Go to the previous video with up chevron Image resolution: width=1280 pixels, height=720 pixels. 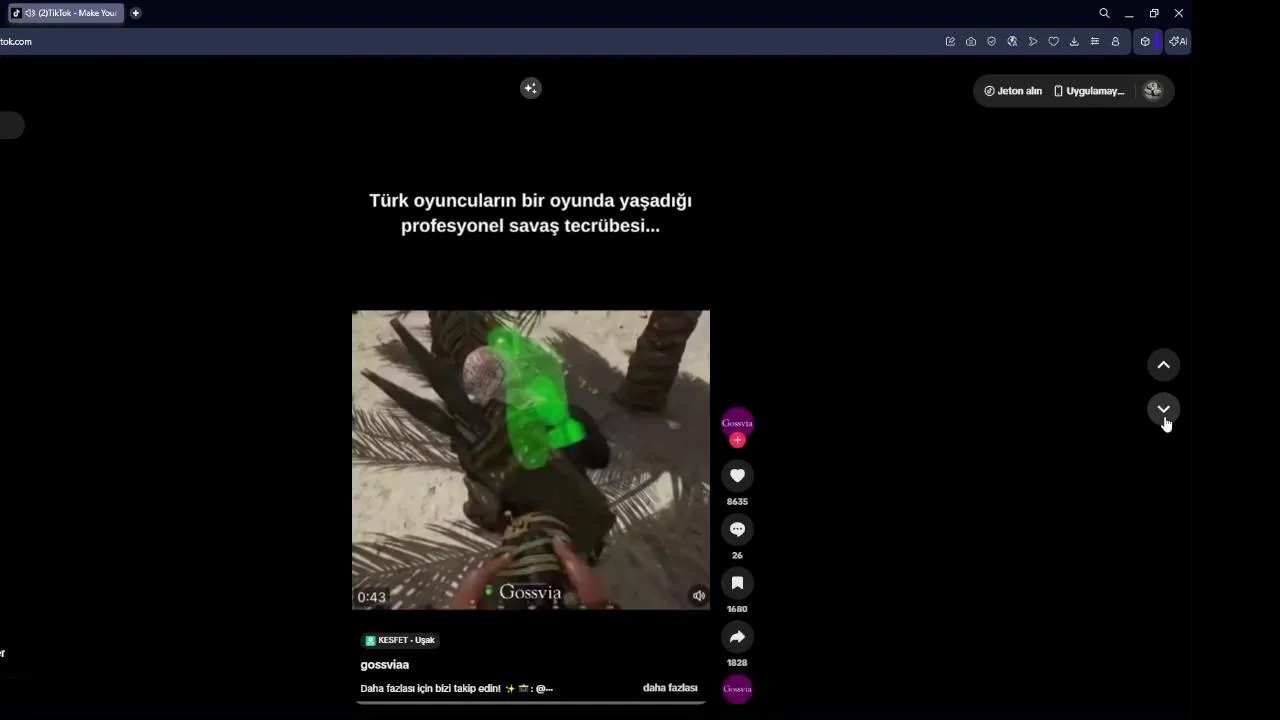click(1163, 365)
